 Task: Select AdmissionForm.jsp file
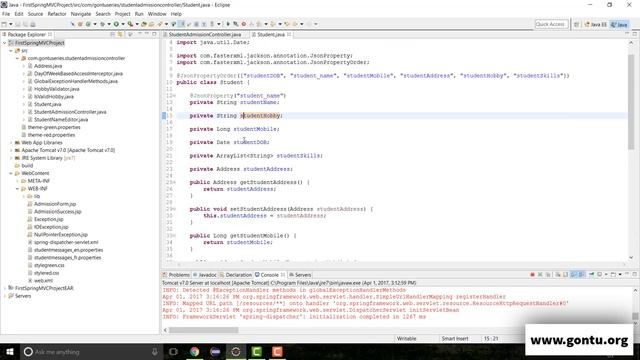(x=51, y=204)
